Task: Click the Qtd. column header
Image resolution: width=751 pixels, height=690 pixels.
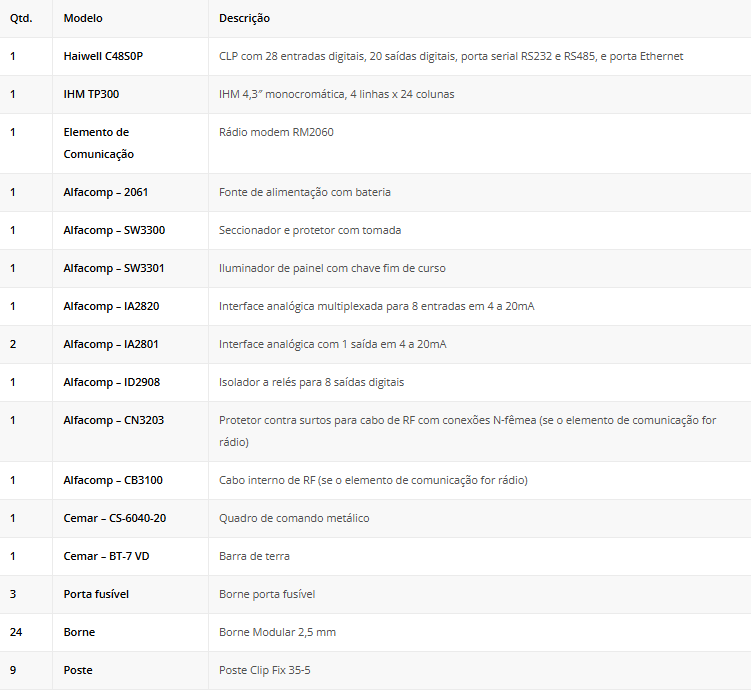Action: click(x=21, y=18)
